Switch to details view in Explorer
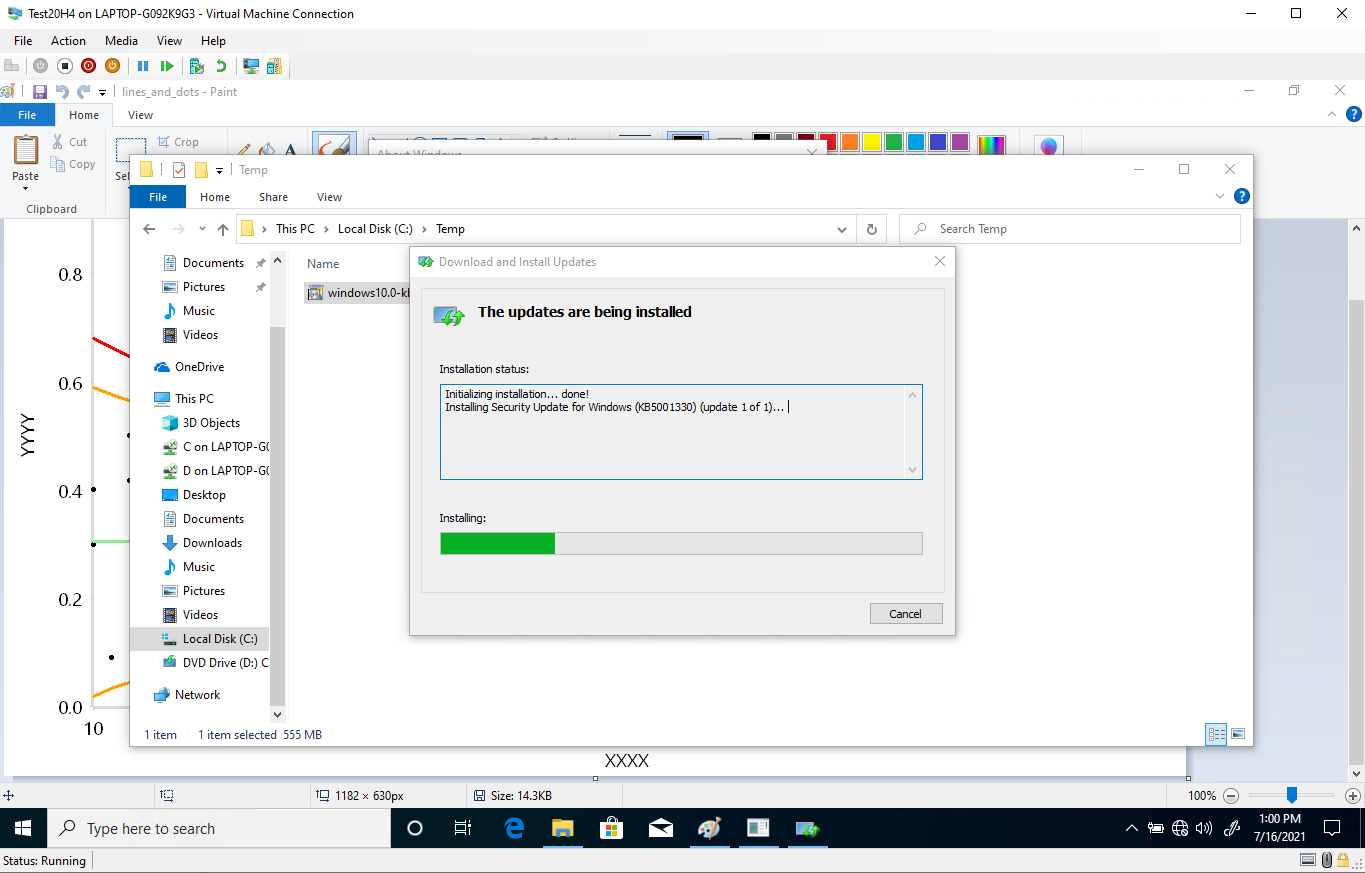This screenshot has width=1365, height=873. pos(1217,734)
